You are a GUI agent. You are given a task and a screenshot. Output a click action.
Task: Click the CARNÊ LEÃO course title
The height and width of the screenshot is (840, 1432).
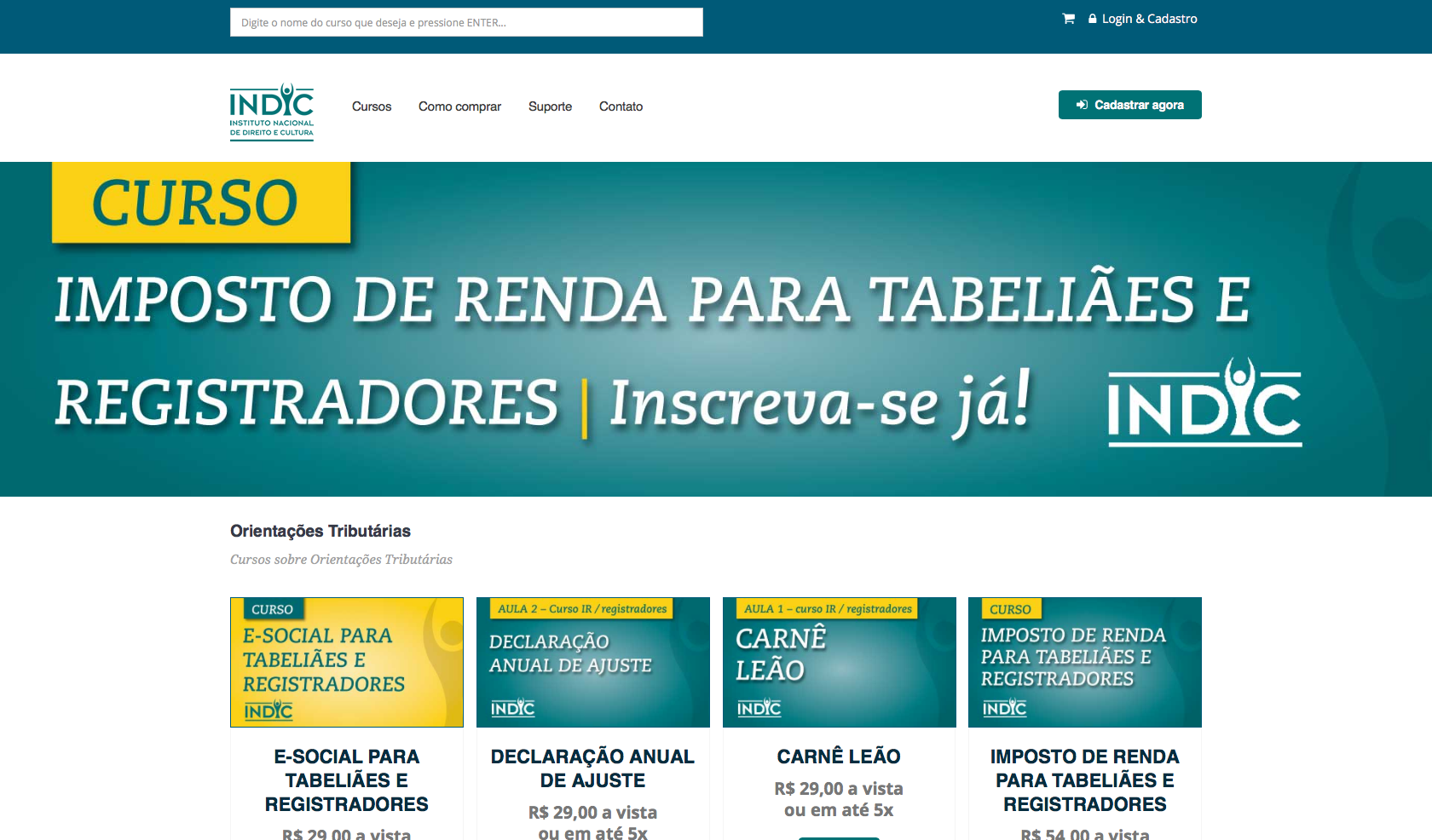click(x=839, y=757)
